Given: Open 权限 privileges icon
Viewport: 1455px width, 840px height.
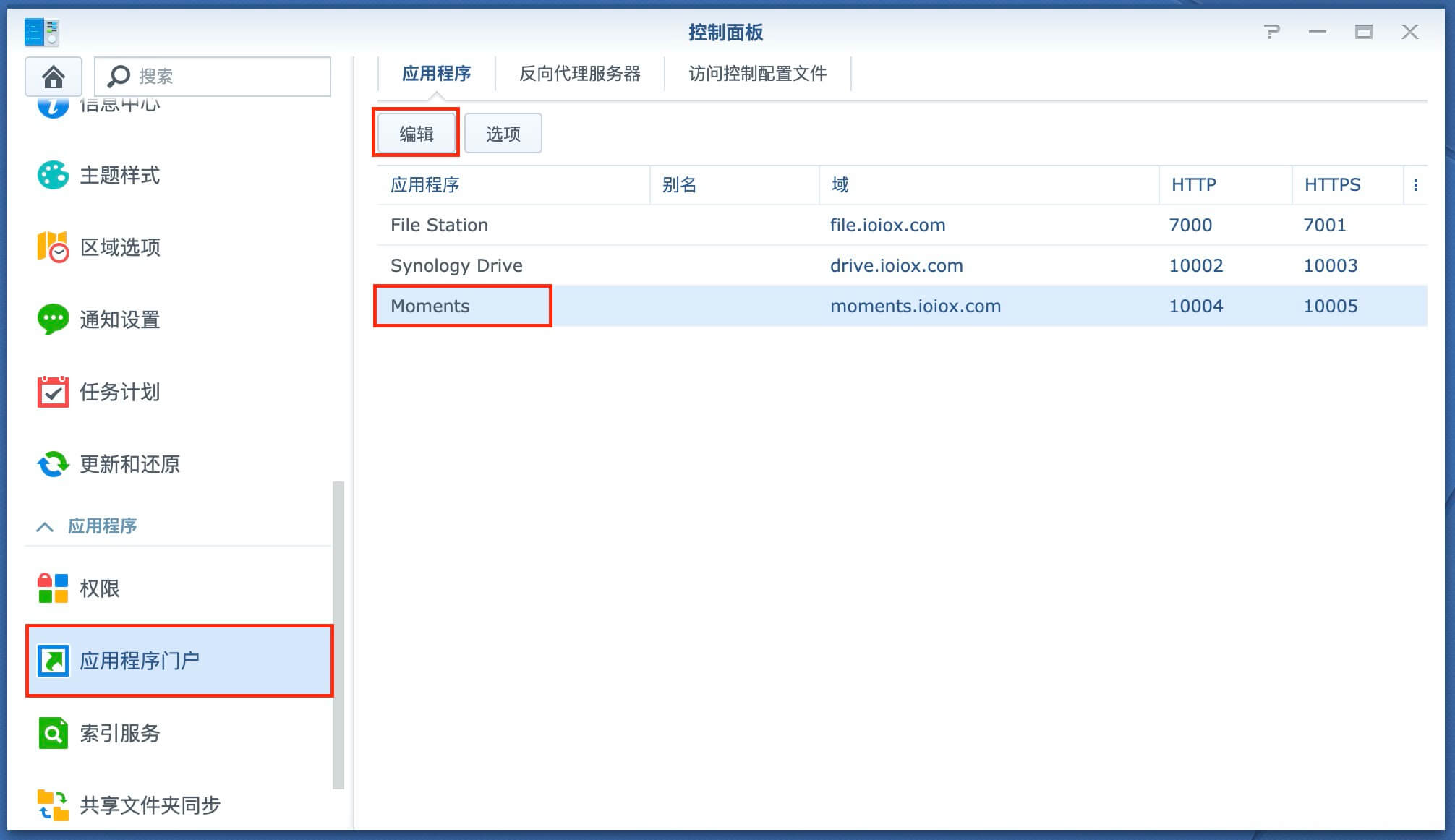Looking at the screenshot, I should [53, 588].
